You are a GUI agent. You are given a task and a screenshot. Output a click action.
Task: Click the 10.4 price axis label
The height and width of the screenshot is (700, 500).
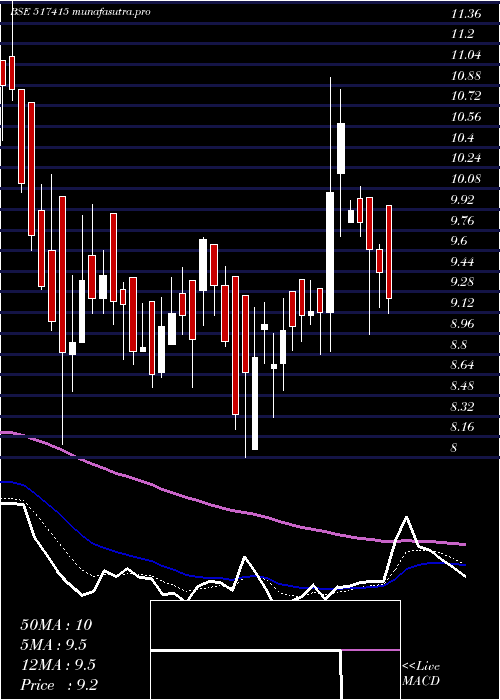pos(462,138)
